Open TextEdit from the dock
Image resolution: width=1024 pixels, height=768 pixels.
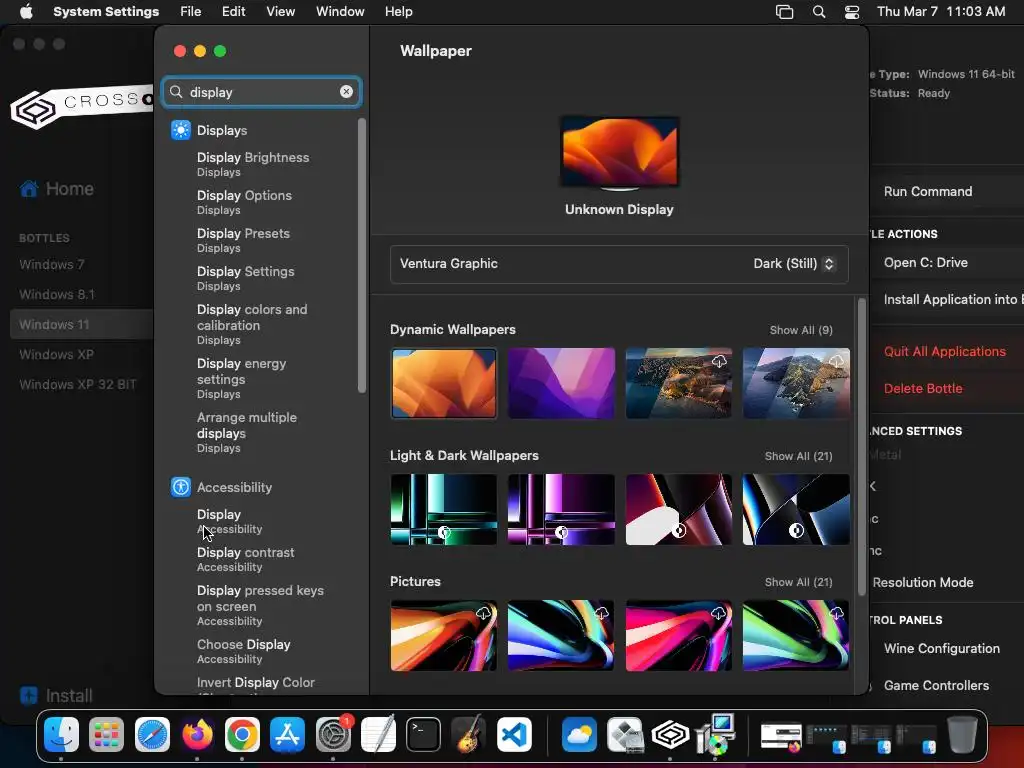pos(378,734)
